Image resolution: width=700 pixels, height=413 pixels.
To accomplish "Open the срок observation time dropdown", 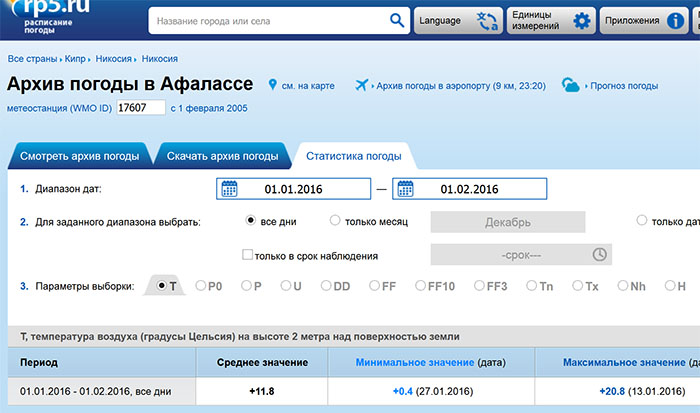I will click(x=520, y=255).
